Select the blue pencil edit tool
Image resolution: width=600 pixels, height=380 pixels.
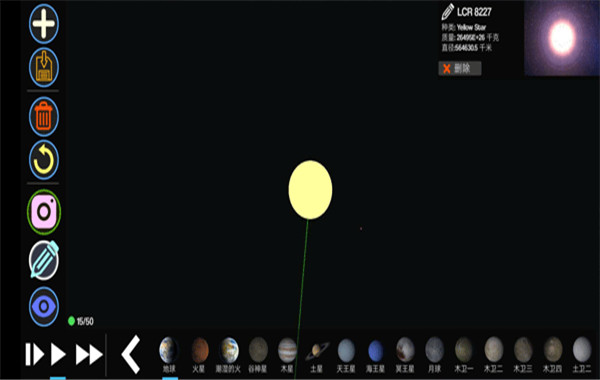[x=44, y=260]
